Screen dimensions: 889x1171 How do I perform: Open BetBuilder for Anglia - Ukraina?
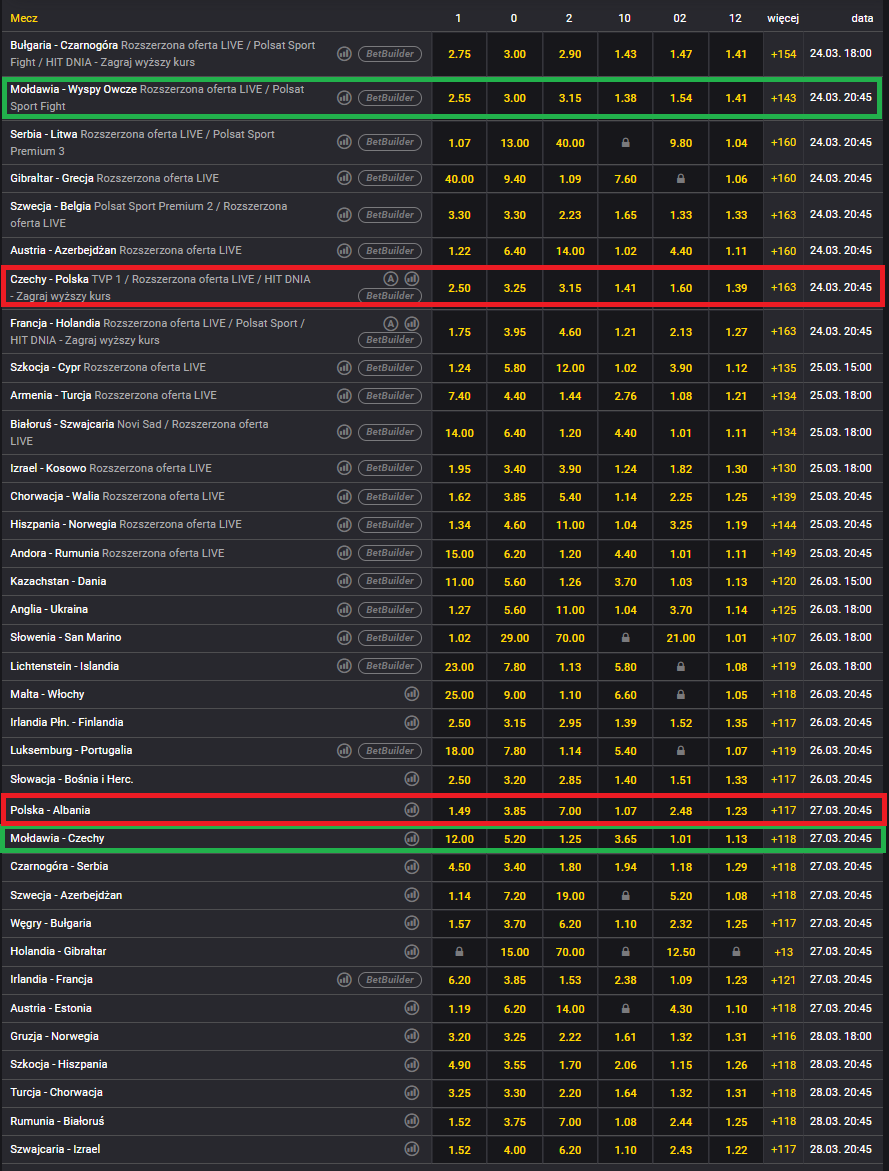coord(390,609)
